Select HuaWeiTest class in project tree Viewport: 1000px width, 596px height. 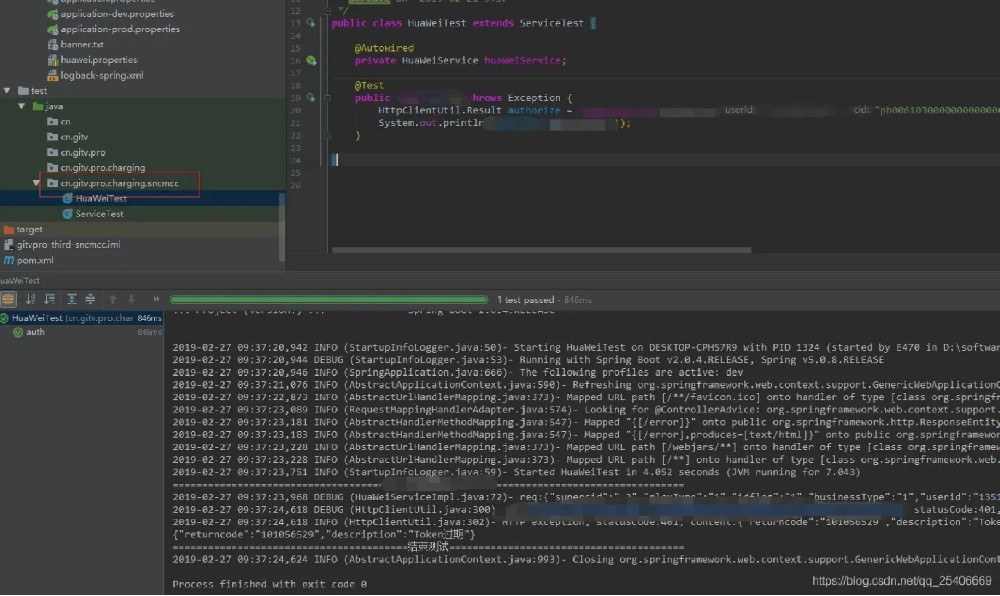101,198
